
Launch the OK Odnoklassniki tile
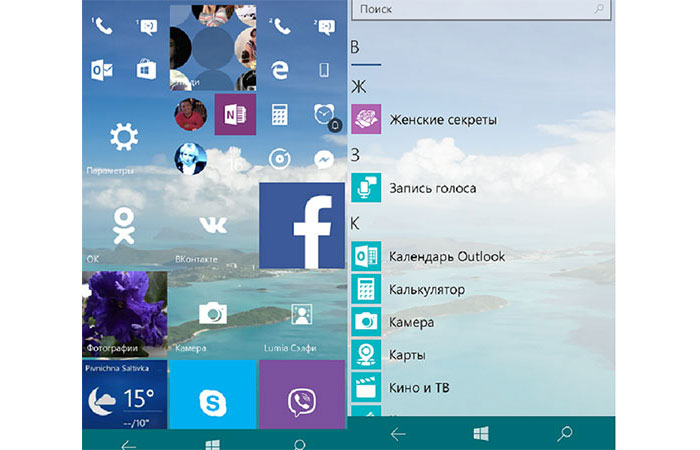124,225
